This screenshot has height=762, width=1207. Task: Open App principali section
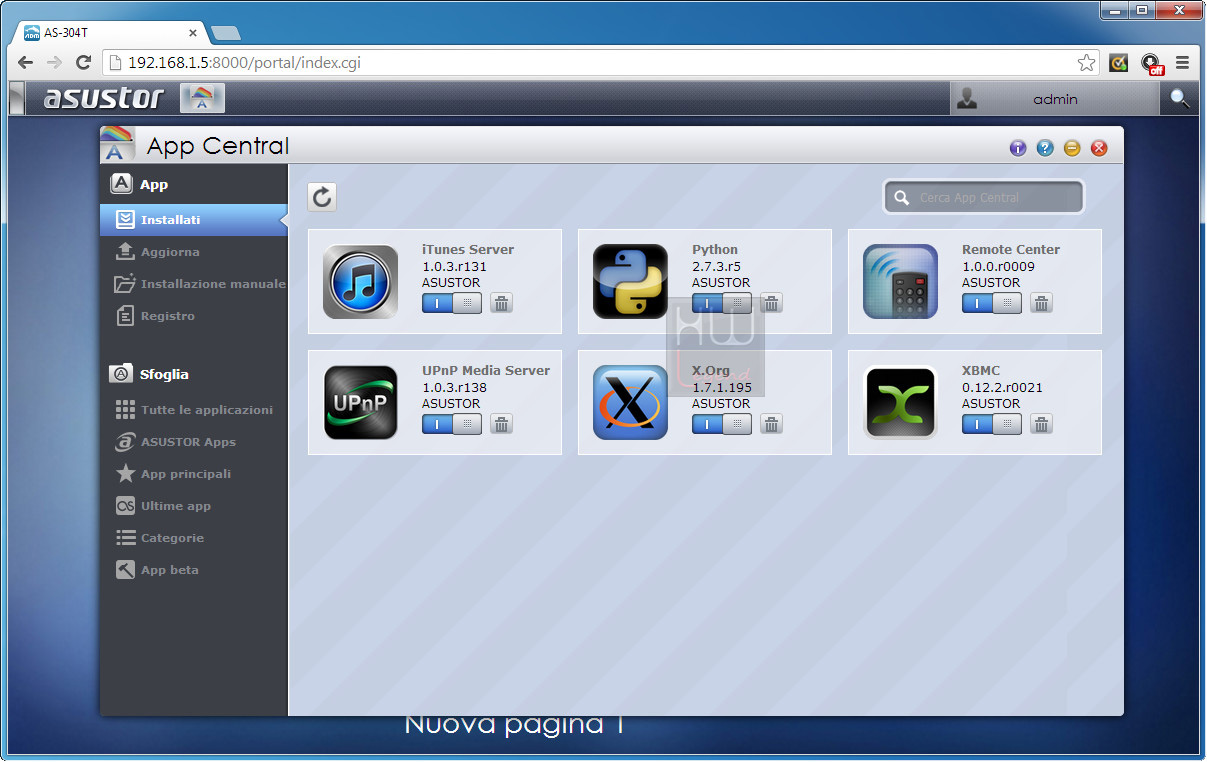click(194, 474)
